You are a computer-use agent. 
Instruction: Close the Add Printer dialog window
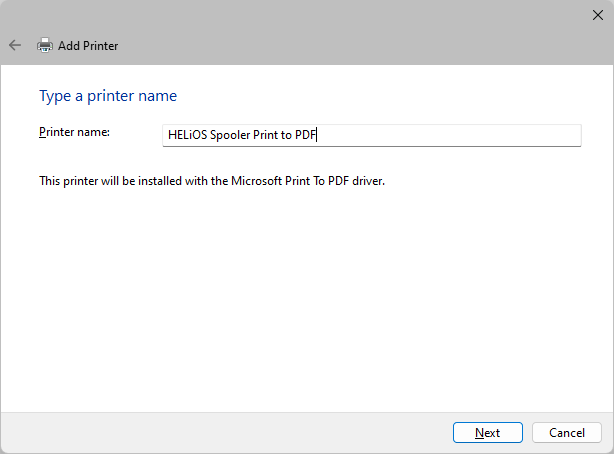(598, 13)
